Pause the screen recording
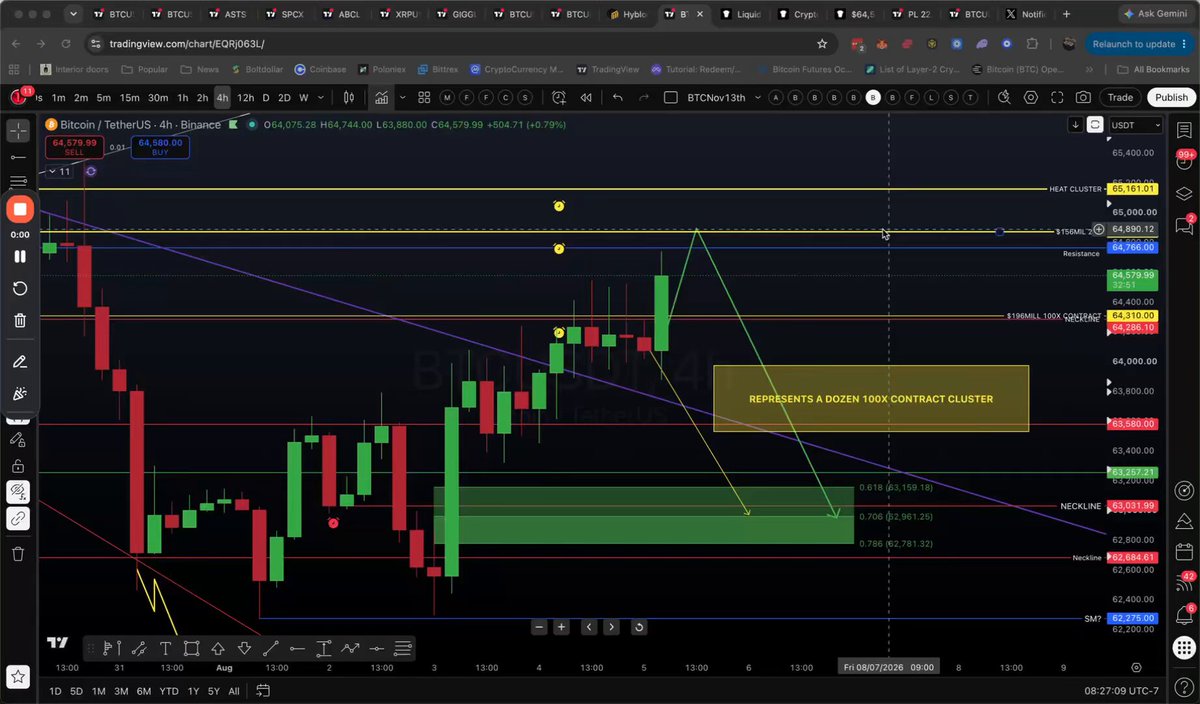The image size is (1200, 704). coord(19,256)
